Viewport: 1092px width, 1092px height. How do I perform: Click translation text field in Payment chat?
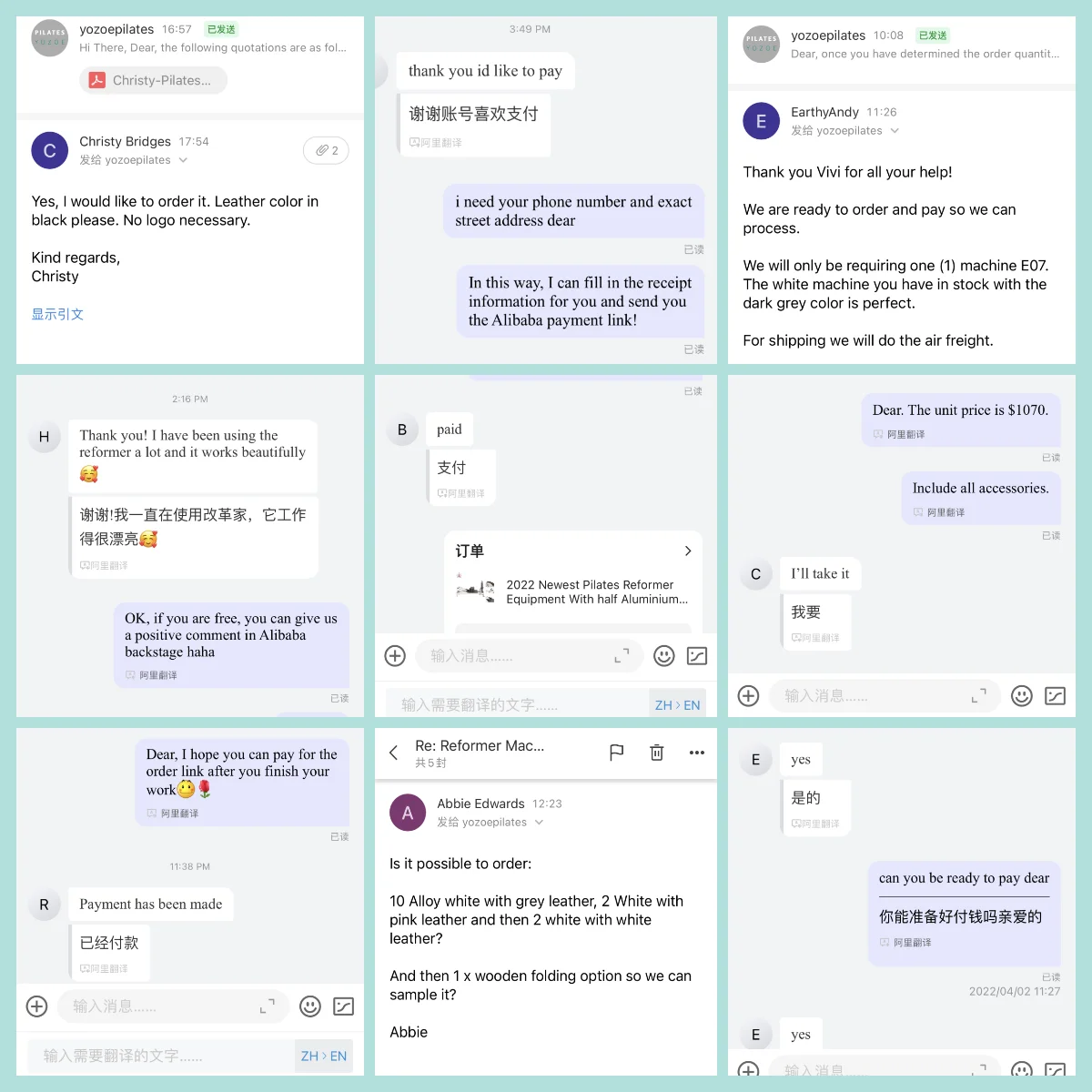pos(161,1056)
